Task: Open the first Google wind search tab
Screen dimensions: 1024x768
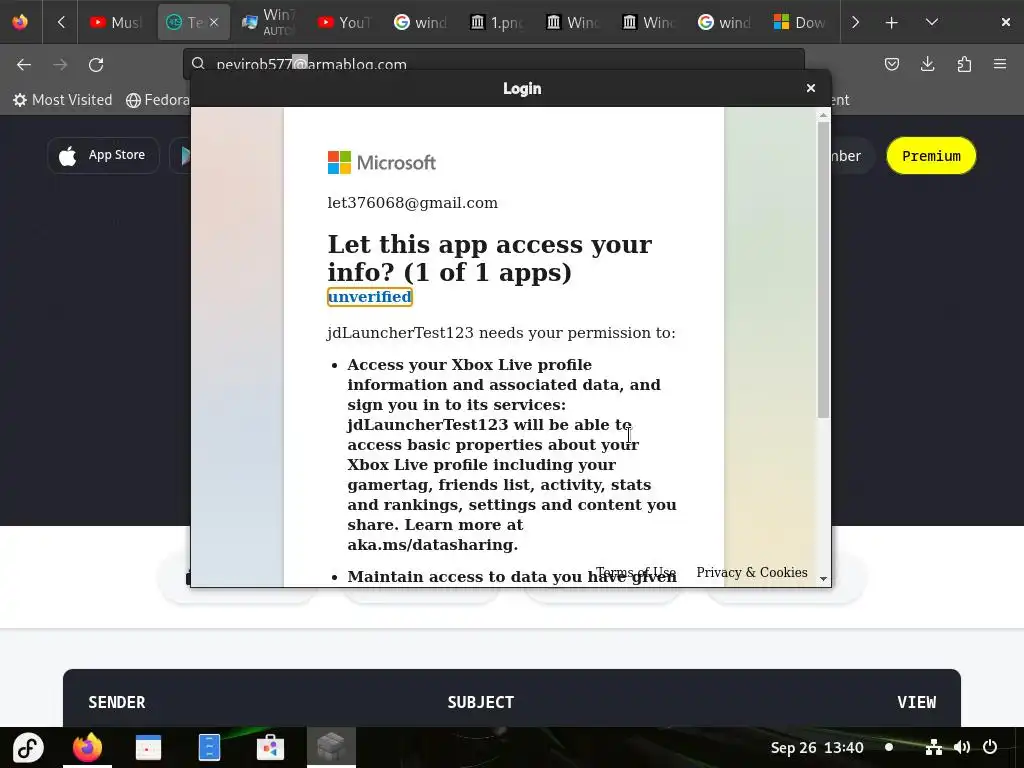Action: [x=421, y=23]
